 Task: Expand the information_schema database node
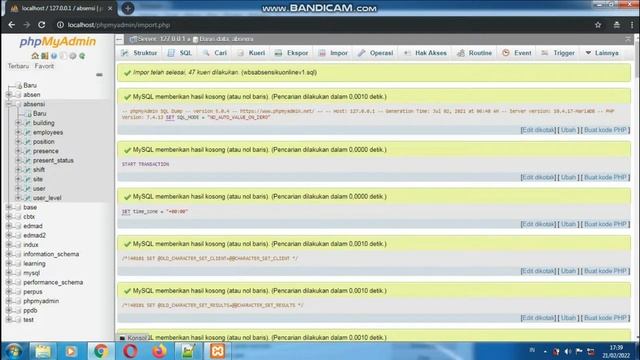[9, 254]
